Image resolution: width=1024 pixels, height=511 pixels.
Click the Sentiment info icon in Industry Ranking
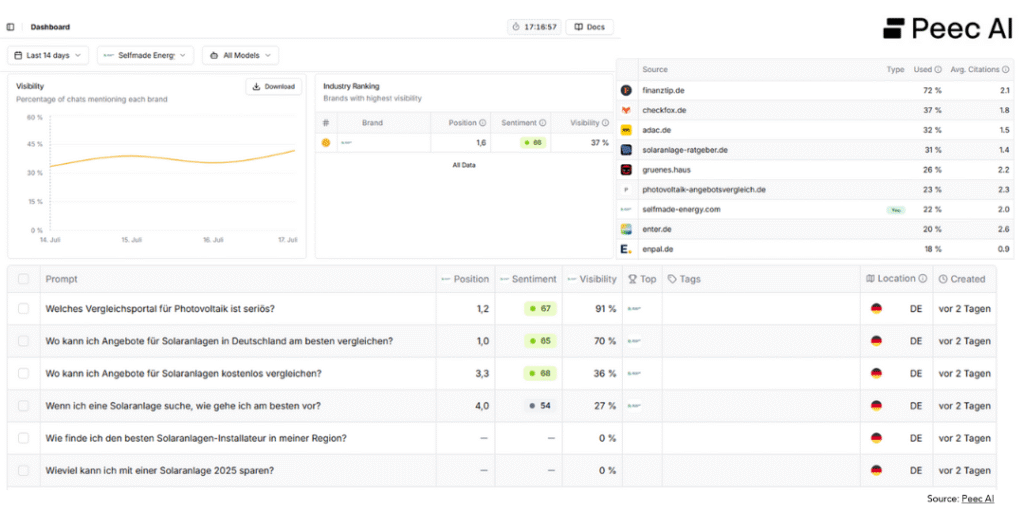tap(543, 123)
